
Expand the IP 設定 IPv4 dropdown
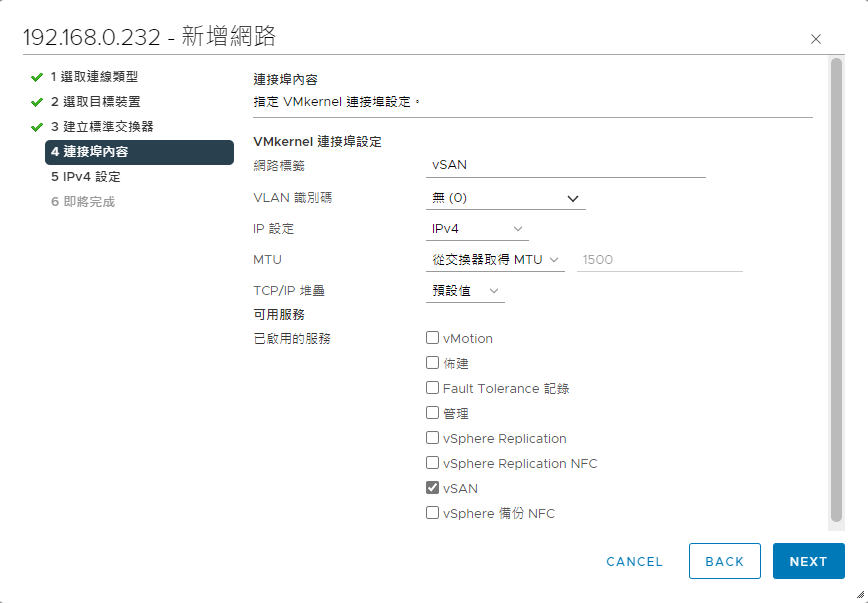point(477,229)
